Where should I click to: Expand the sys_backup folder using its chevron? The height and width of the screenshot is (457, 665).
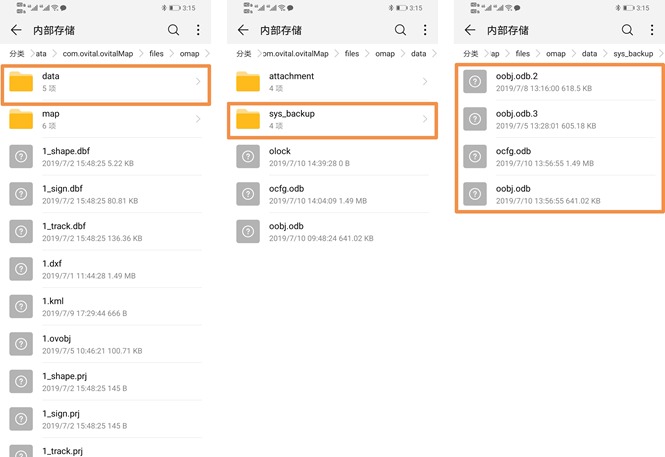pos(424,119)
